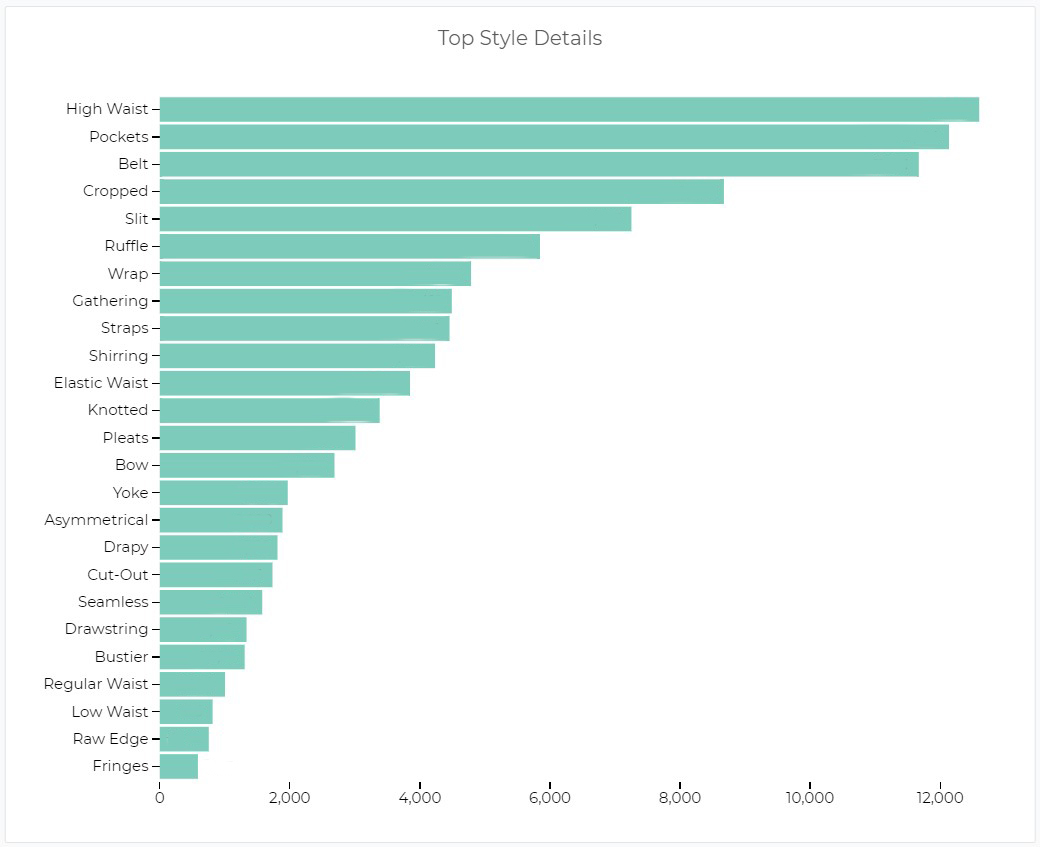This screenshot has height=847, width=1040.
Task: Click the Shirring bar
Action: click(x=297, y=355)
